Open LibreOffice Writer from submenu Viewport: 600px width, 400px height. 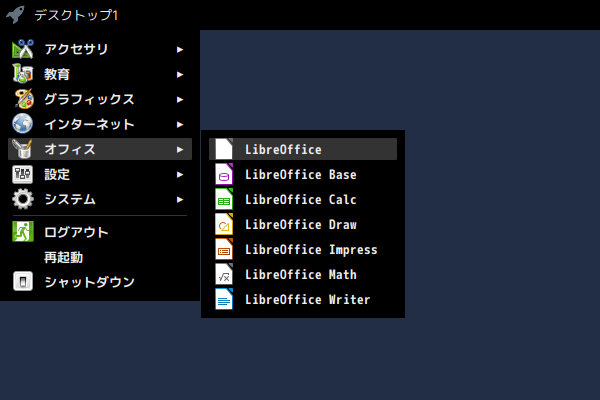(303, 299)
